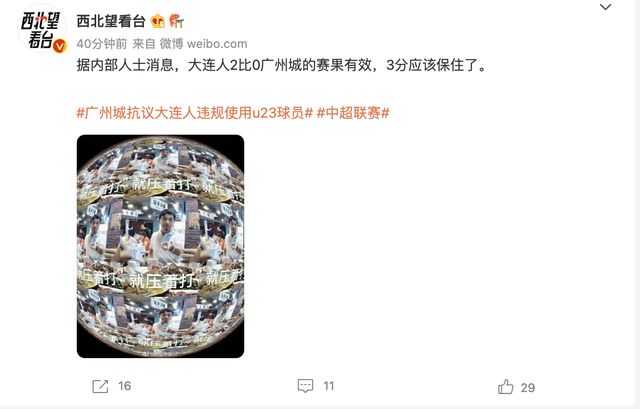Open the post timestamp 40分钟前

click(x=102, y=44)
